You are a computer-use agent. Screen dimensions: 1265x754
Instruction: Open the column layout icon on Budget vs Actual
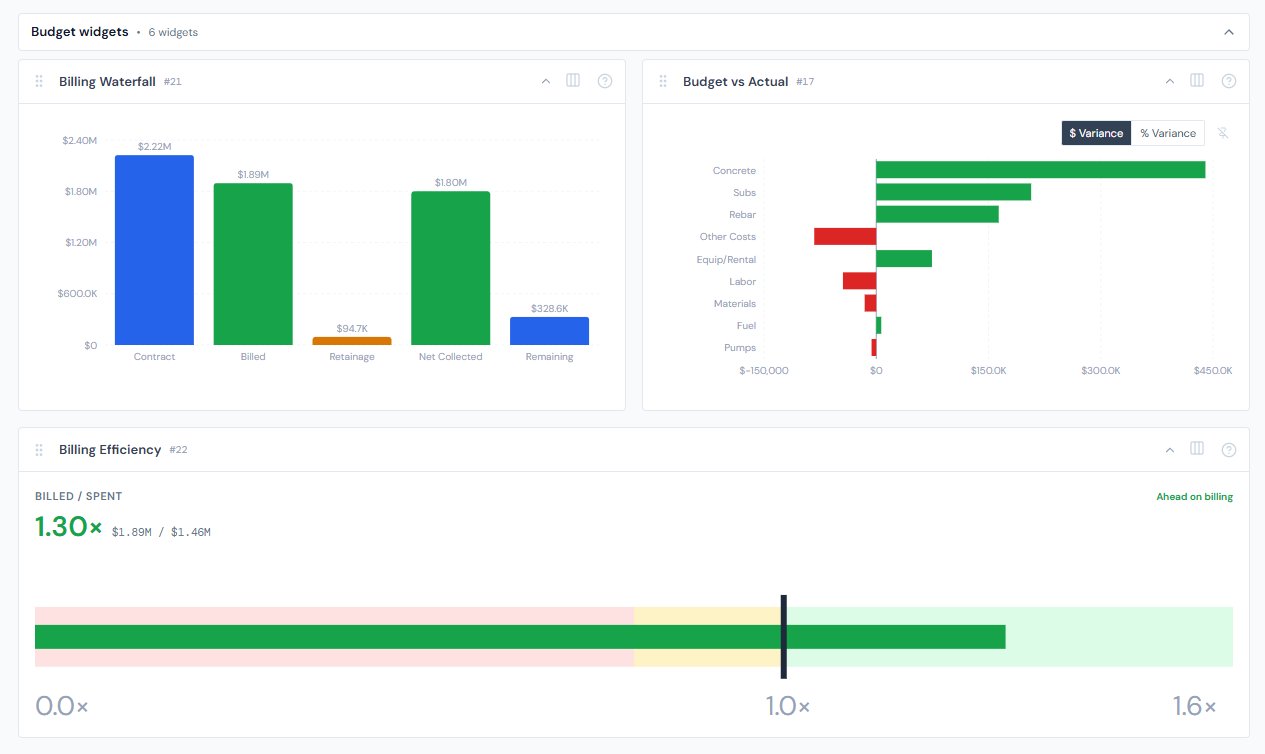1197,81
